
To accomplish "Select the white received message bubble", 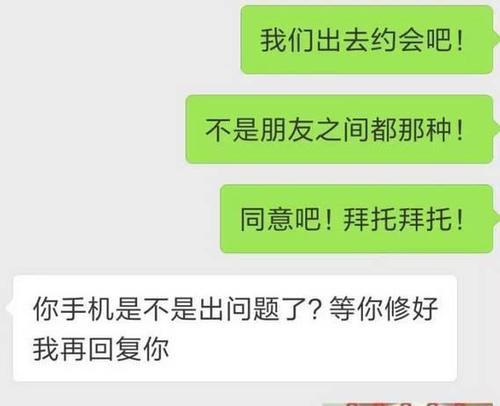I will (235, 328).
